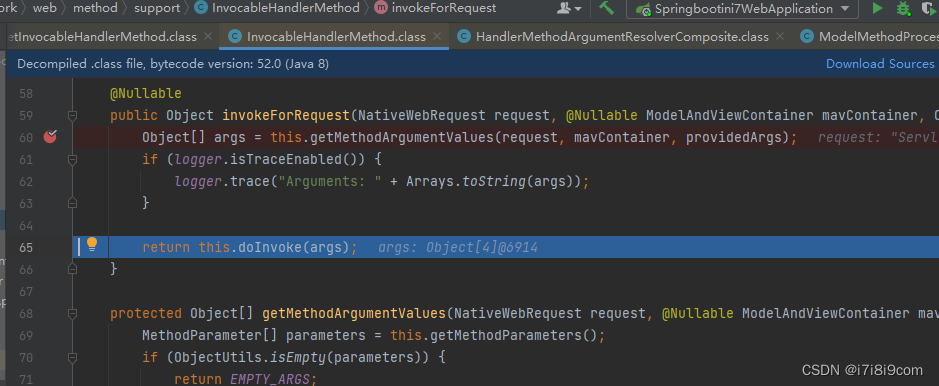
Task: Close the HandlerMethodArgumentResolverComposite.class tab
Action: [781, 37]
